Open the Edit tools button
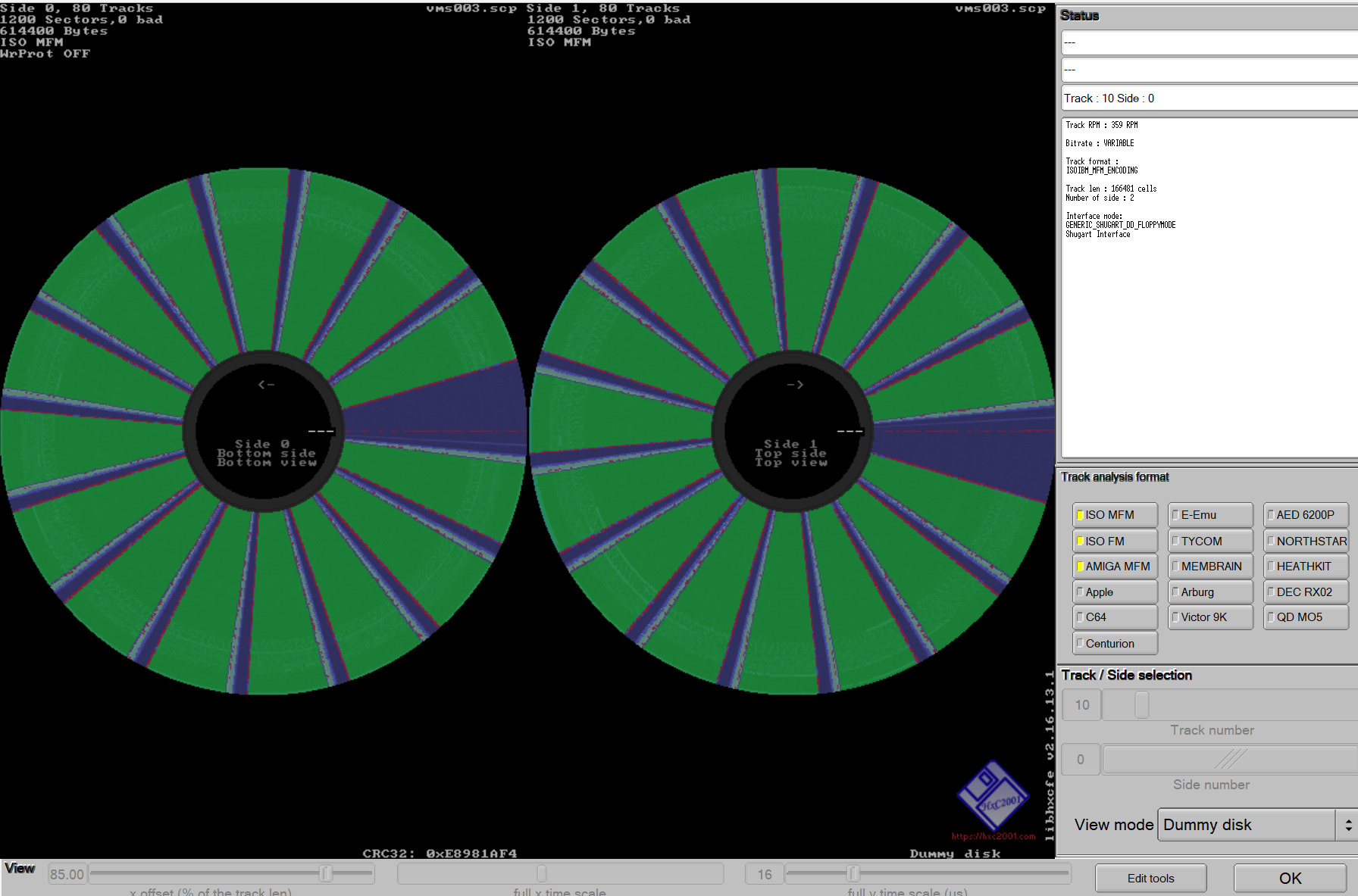This screenshot has height=896, width=1358. 1150,879
